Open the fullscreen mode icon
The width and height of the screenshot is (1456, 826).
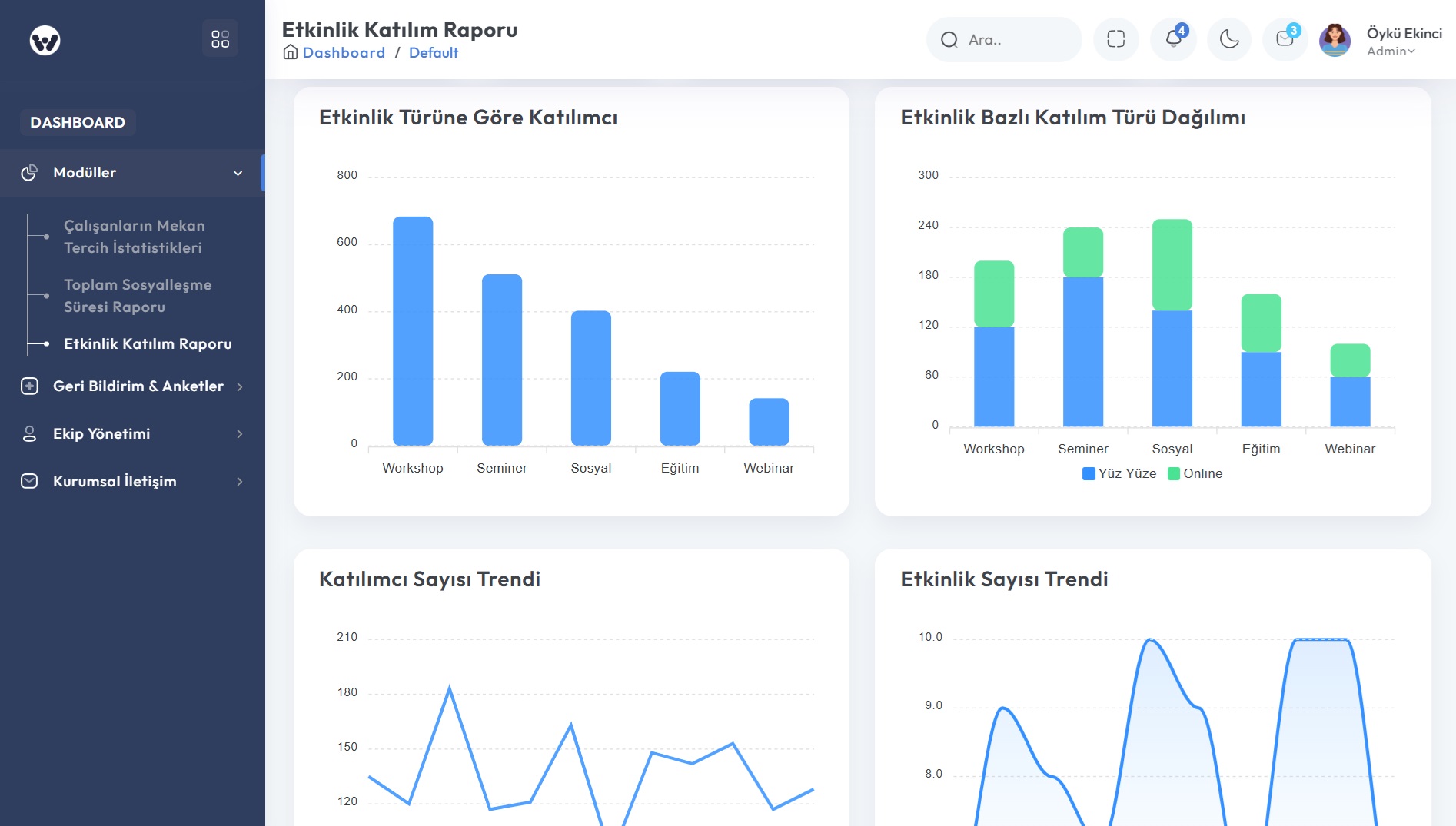point(1115,39)
